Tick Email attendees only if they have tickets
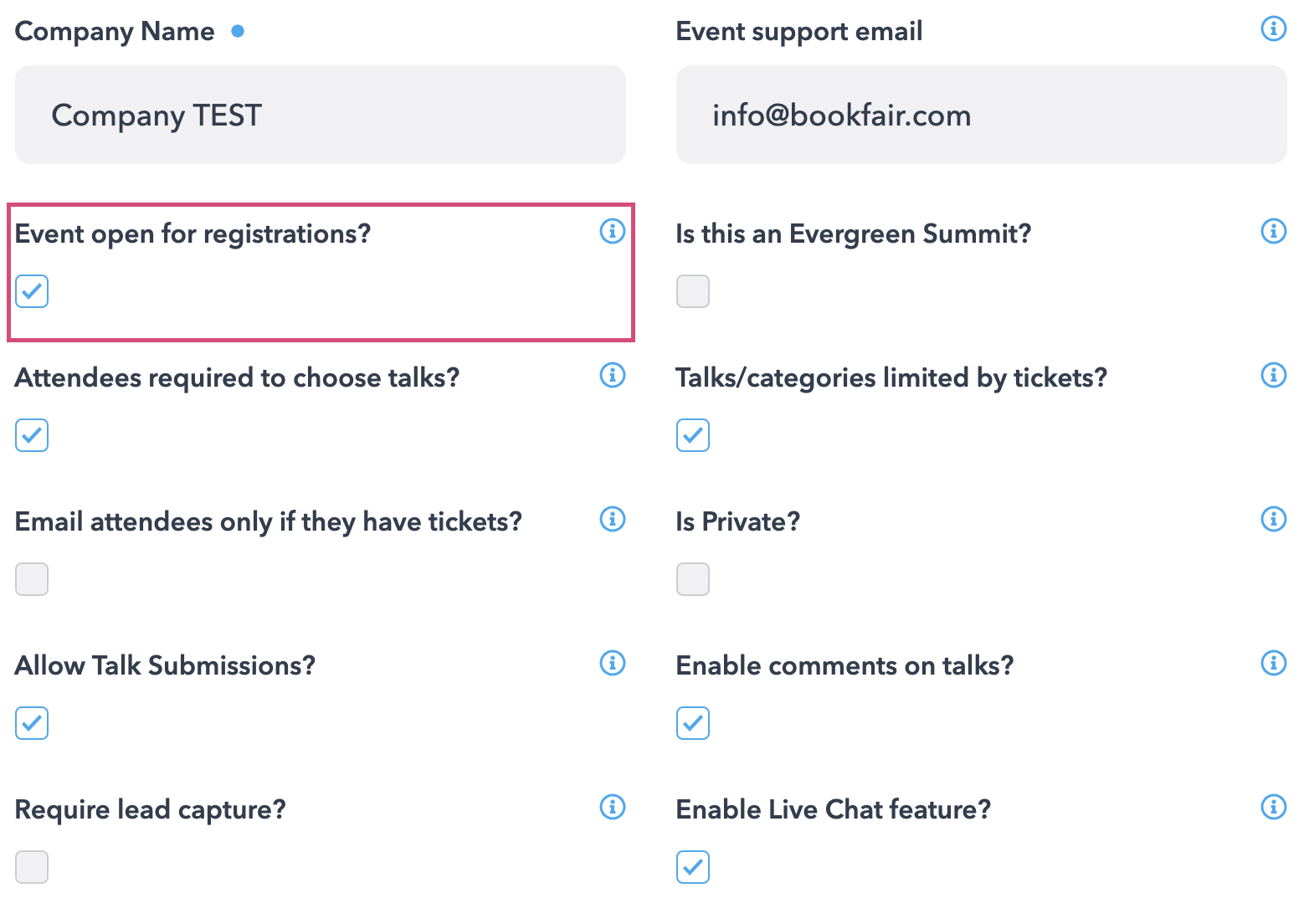The width and height of the screenshot is (1309, 924). pos(32,579)
